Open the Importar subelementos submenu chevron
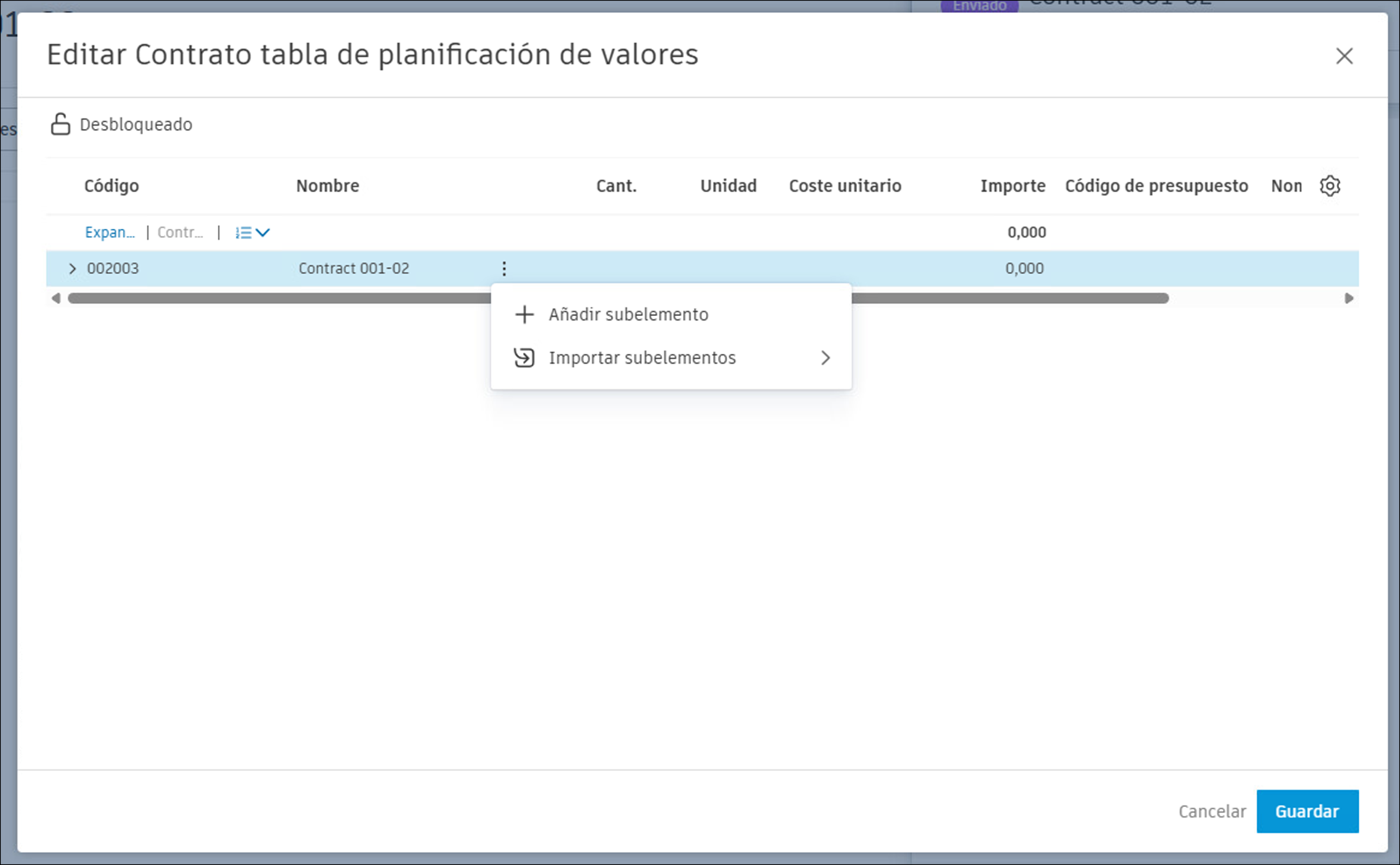 coord(825,357)
